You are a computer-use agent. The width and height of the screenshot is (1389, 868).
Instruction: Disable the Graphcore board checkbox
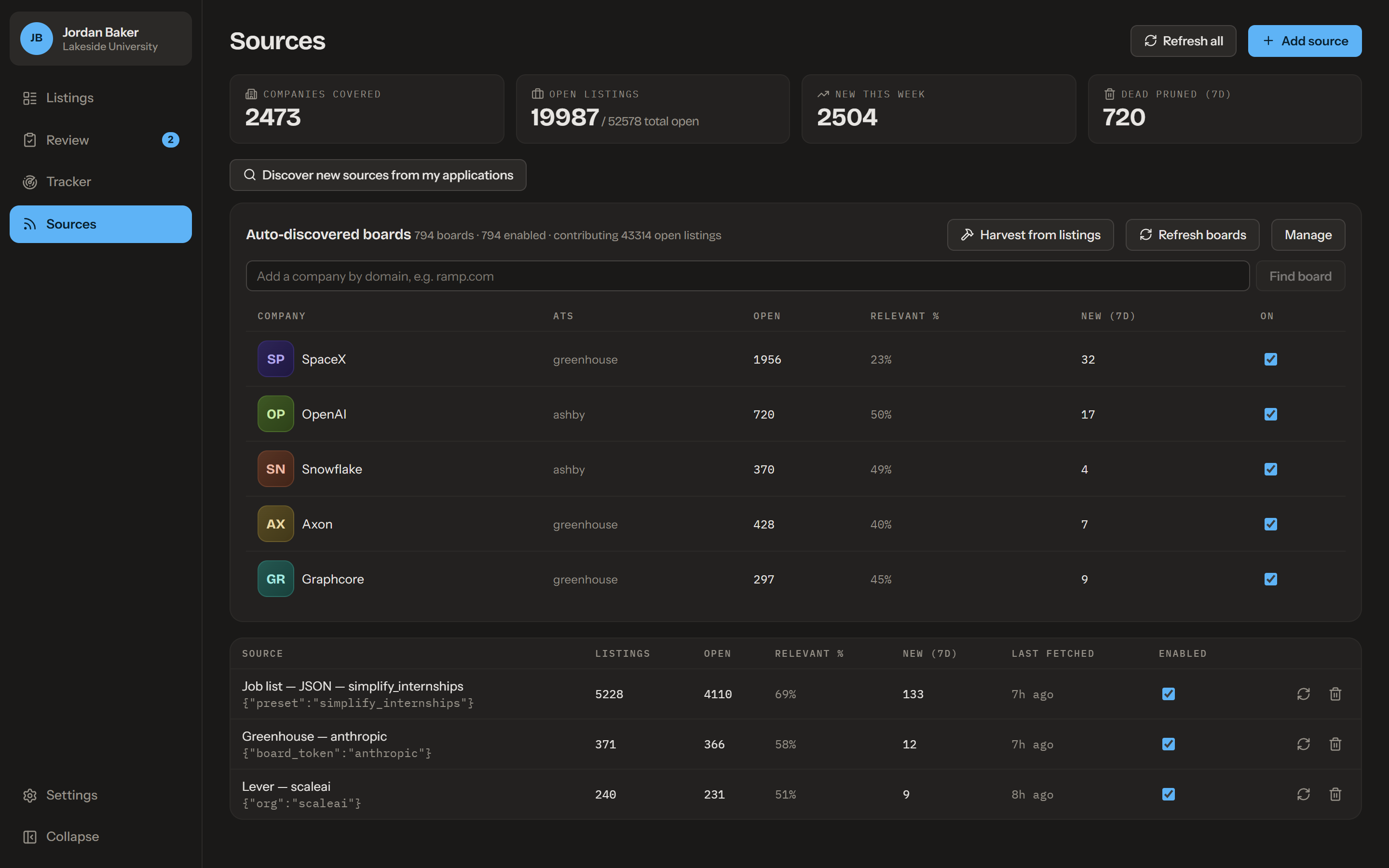coord(1270,579)
